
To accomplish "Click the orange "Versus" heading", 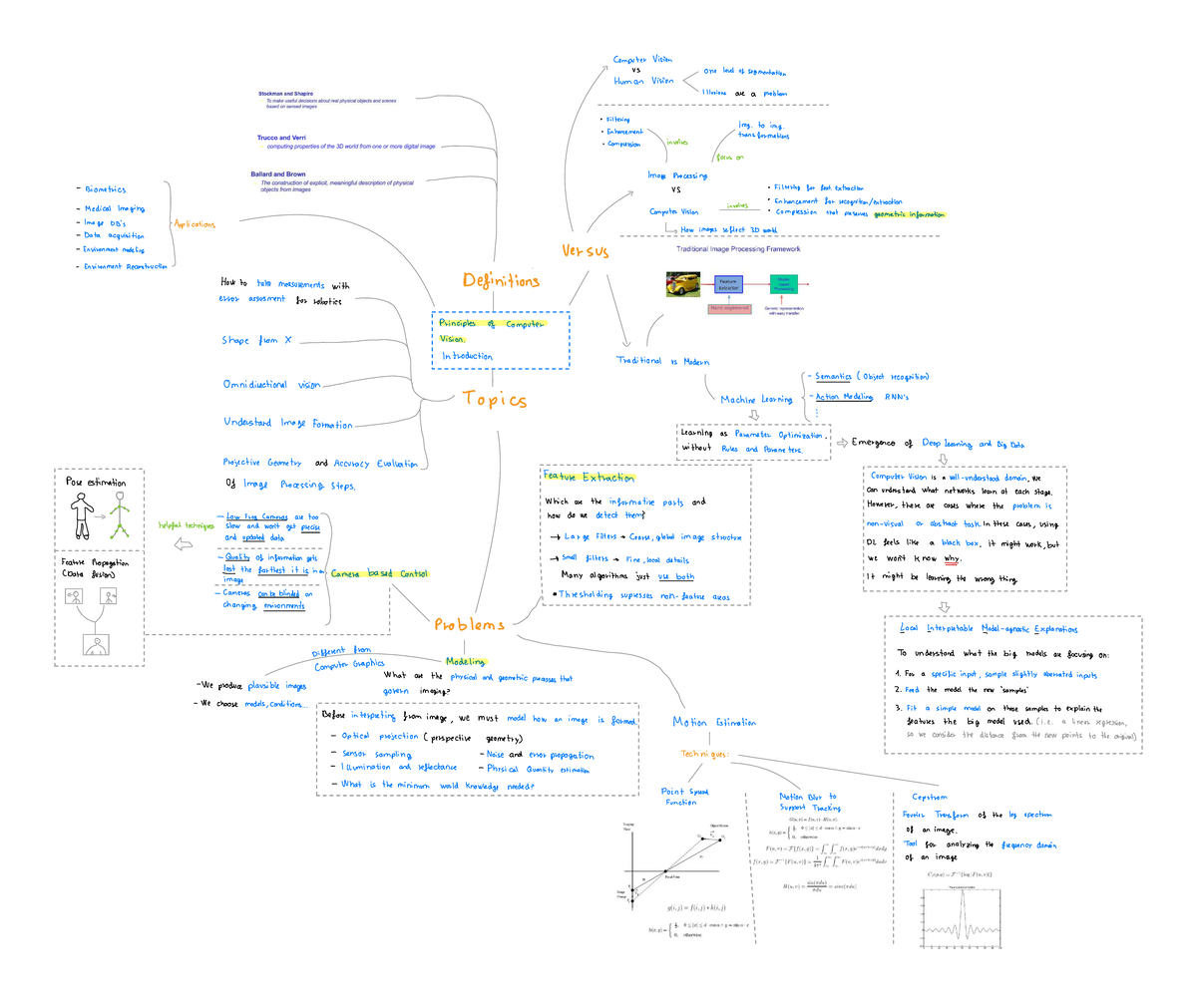I will (x=585, y=251).
